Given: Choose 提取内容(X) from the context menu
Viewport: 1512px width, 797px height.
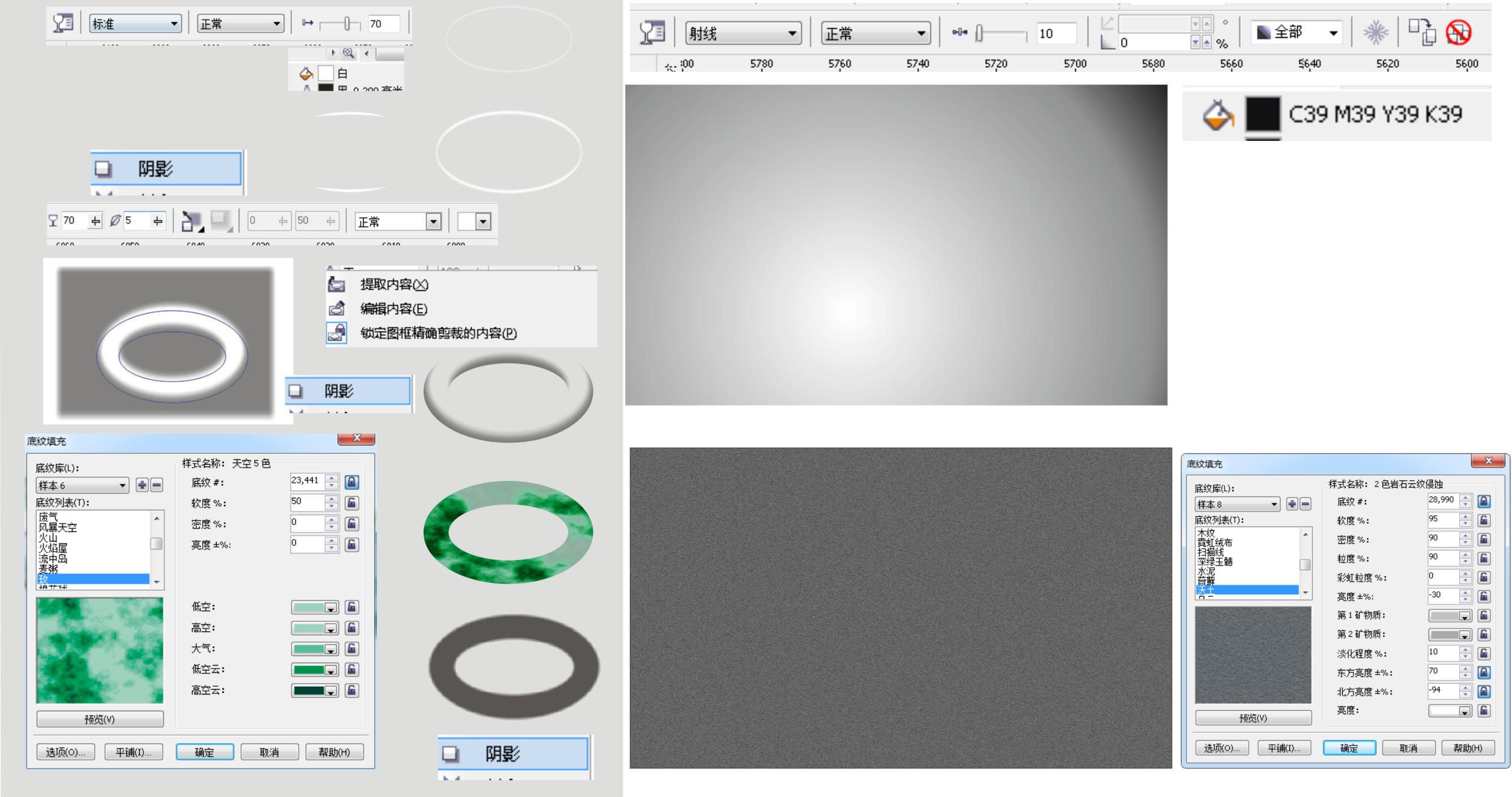Looking at the screenshot, I should 394,284.
